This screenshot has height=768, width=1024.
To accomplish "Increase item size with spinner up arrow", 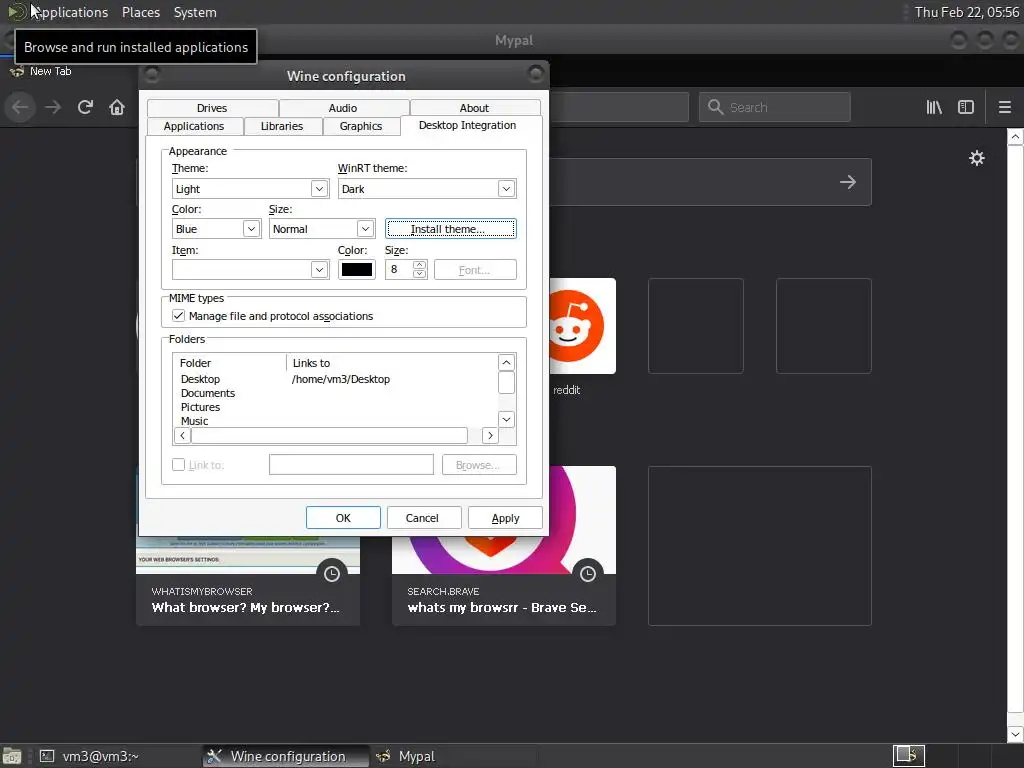I will pos(419,264).
